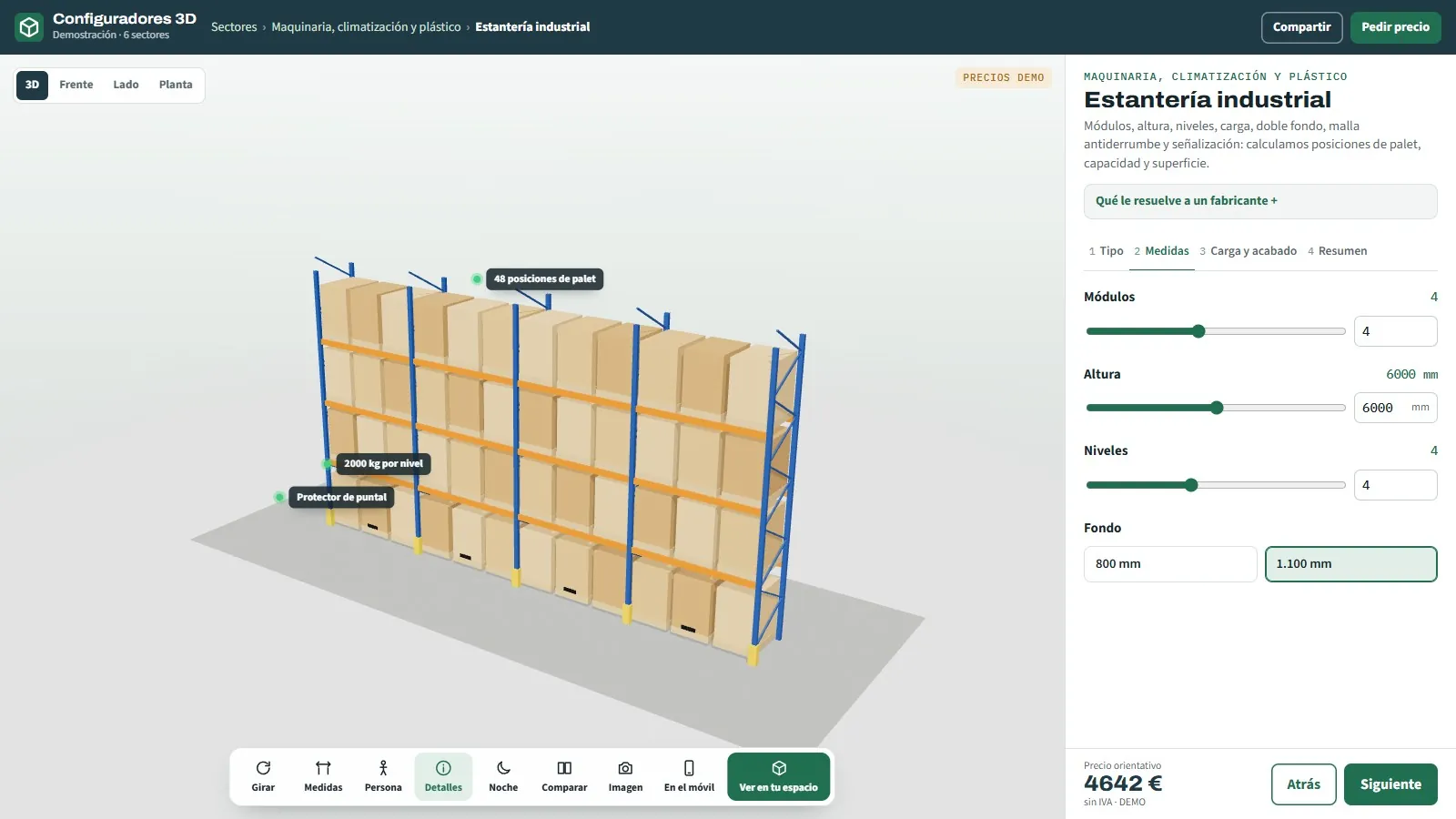
Task: Open the Sectores breadcrumb link
Action: point(234,27)
